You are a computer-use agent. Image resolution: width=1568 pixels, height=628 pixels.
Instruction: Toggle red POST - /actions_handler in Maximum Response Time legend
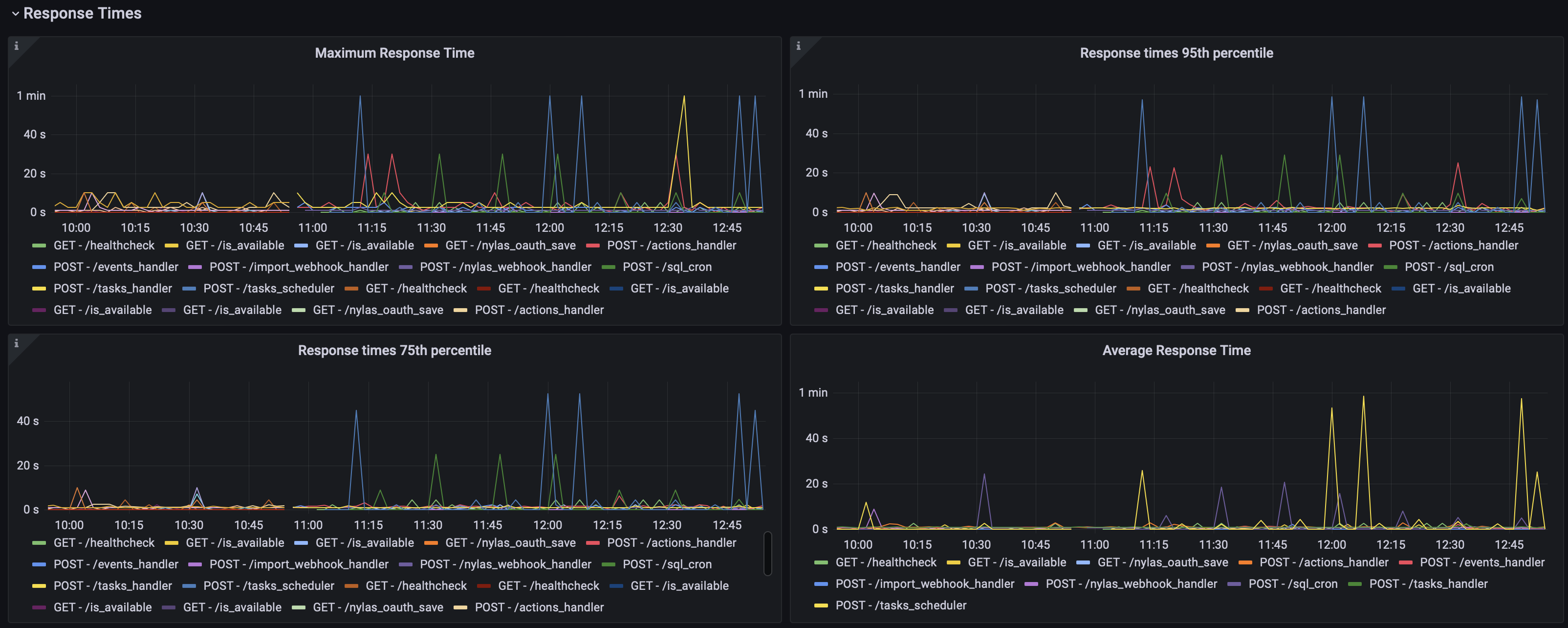pyautogui.click(x=672, y=246)
